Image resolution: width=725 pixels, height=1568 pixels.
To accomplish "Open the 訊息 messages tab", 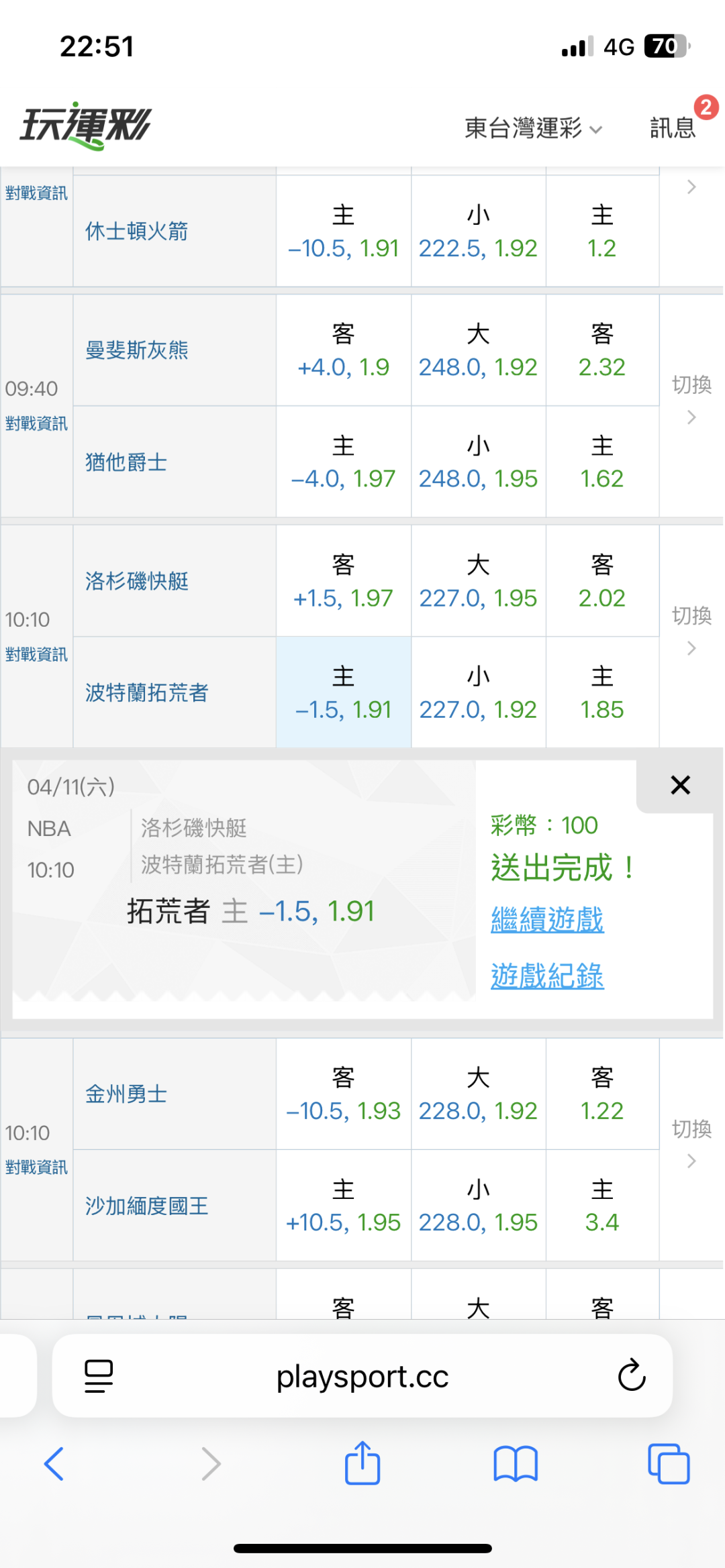I will pyautogui.click(x=673, y=127).
